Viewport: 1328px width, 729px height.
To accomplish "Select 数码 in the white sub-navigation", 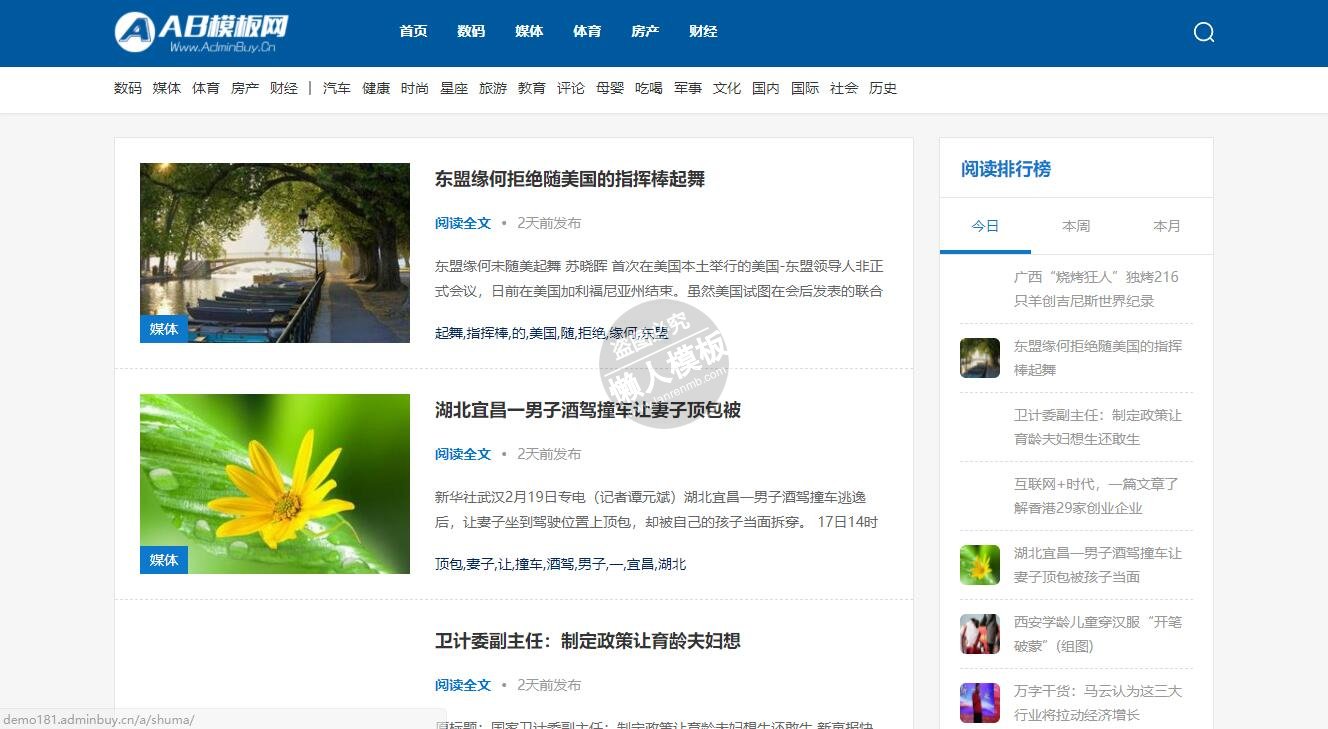I will click(x=128, y=88).
